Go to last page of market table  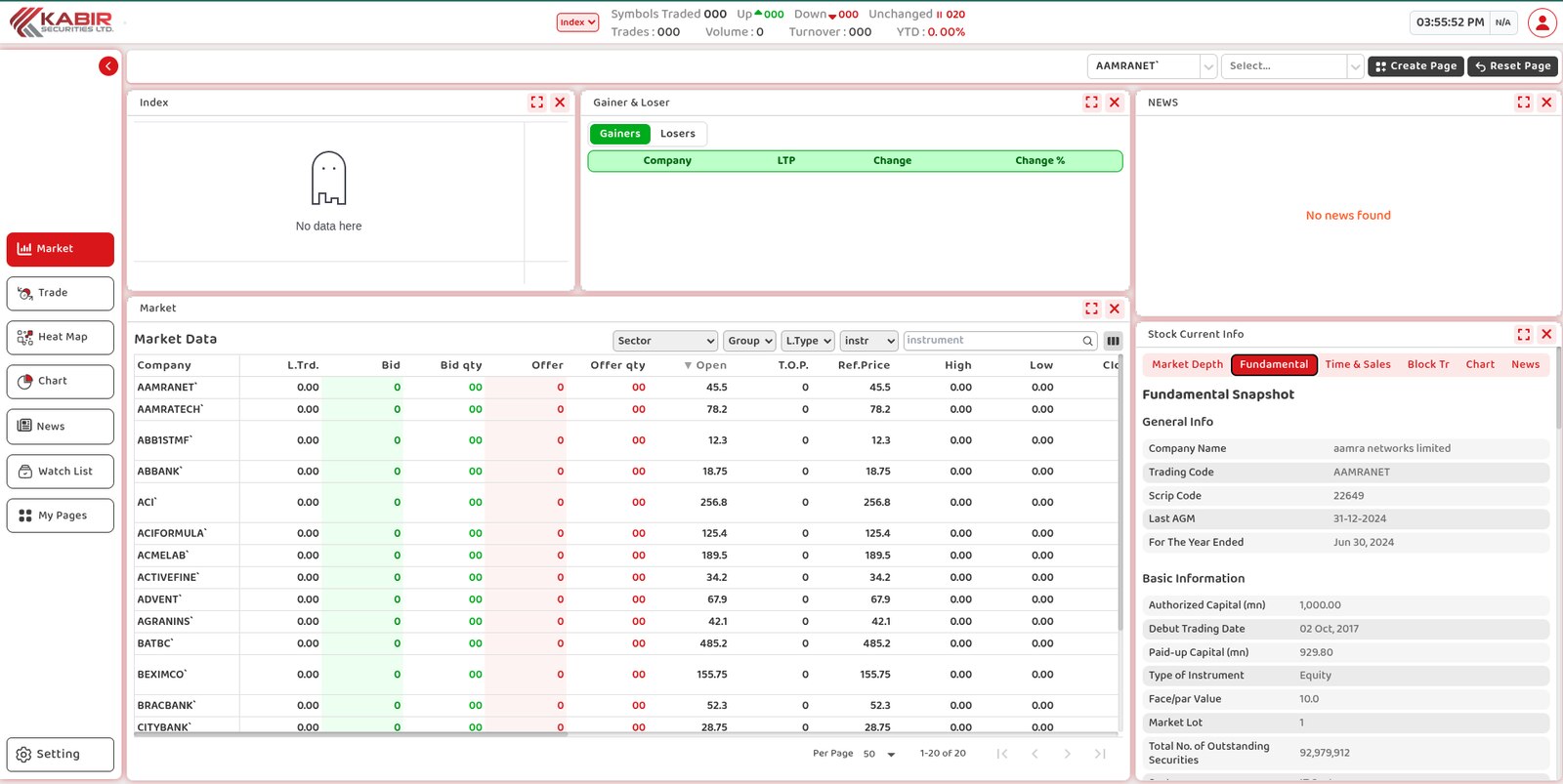pos(1100,754)
